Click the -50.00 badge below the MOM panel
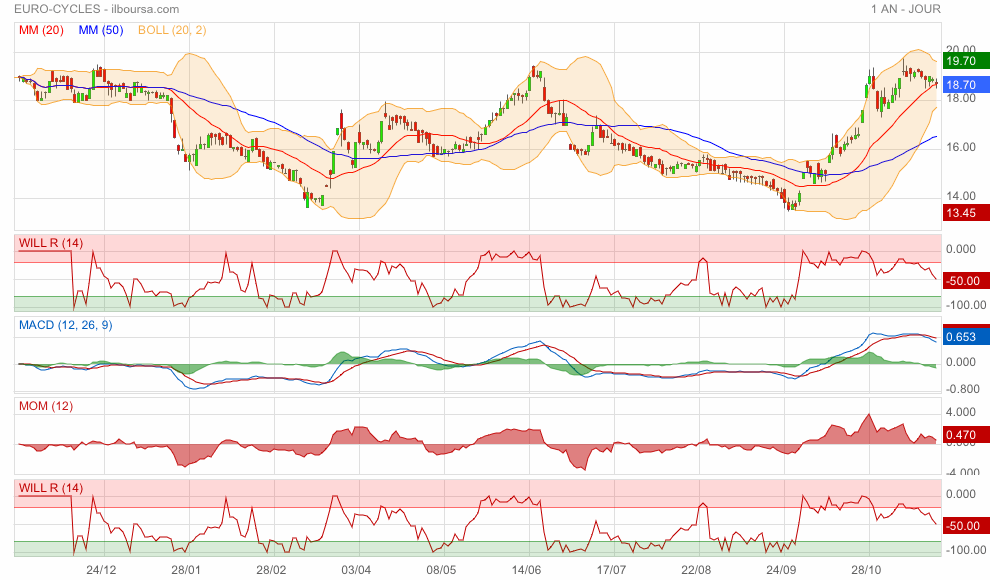Viewport: 990px width, 580px height. (x=966, y=526)
